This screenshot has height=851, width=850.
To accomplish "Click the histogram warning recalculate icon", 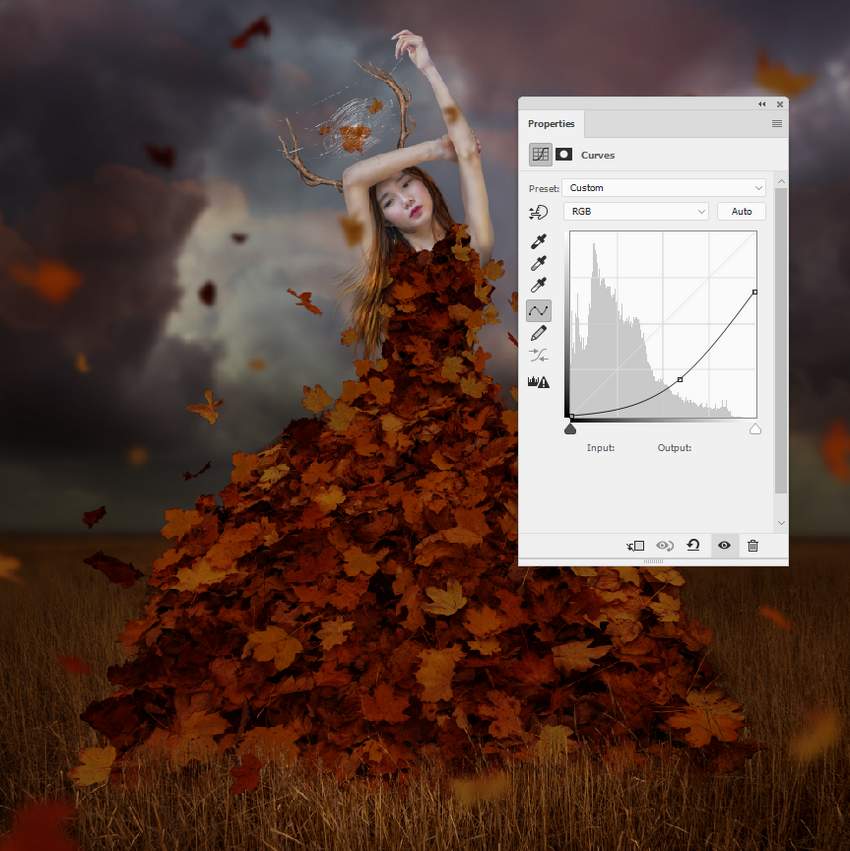I will 538,382.
